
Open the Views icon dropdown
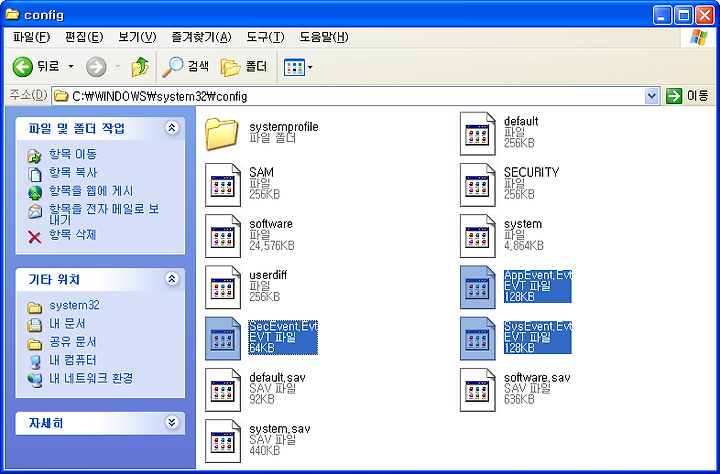pos(298,68)
